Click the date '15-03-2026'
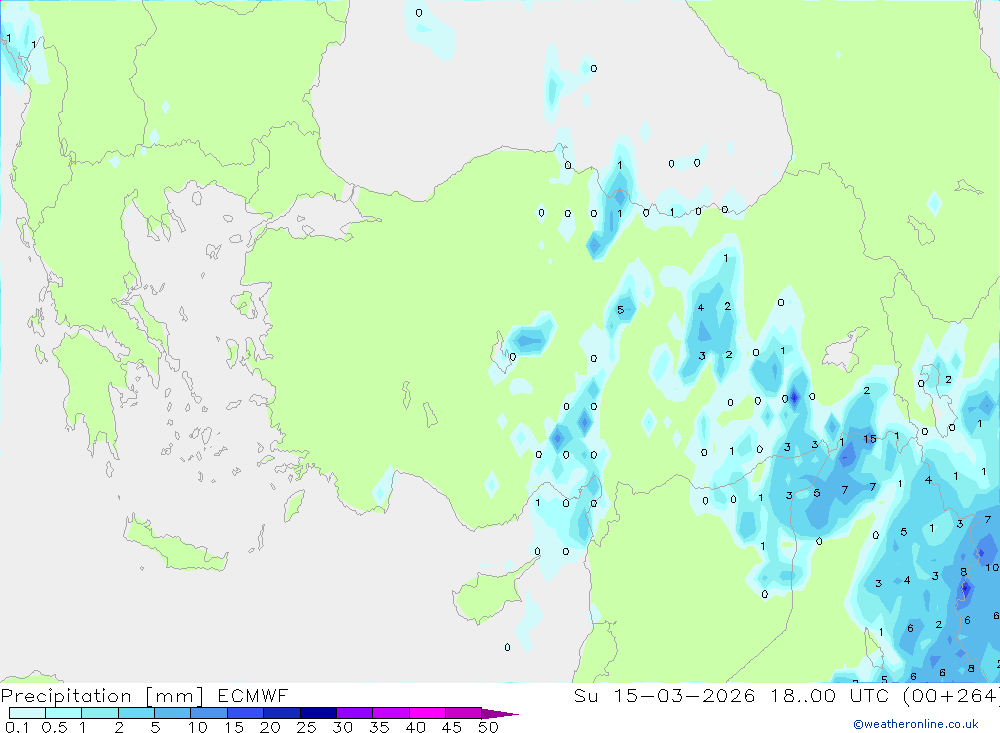This screenshot has height=733, width=1000. click(x=684, y=695)
